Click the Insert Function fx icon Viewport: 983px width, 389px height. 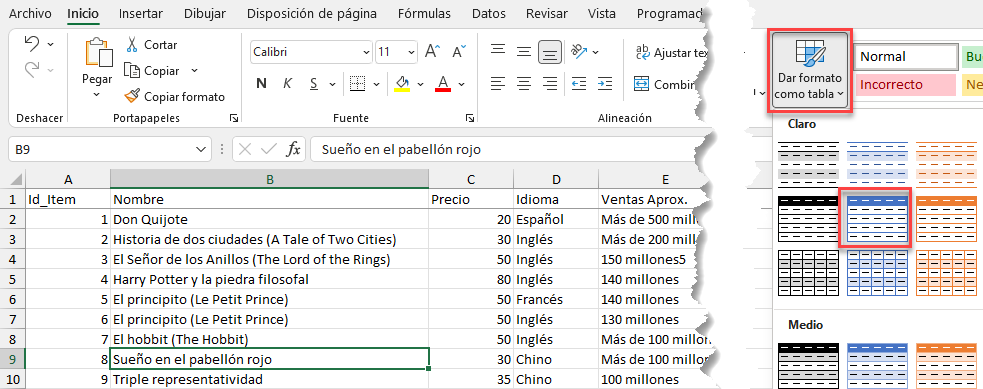click(x=293, y=150)
